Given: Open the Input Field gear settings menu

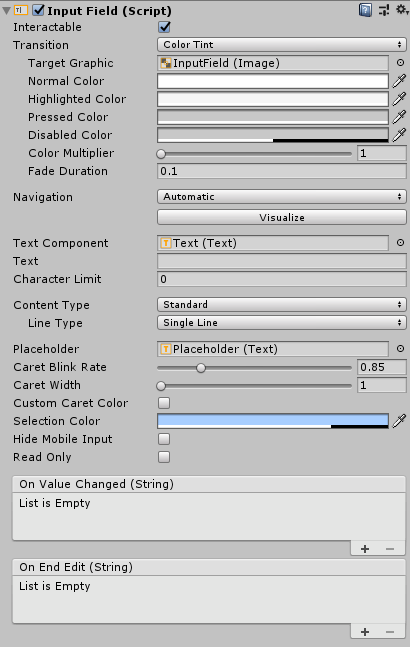Looking at the screenshot, I should pyautogui.click(x=402, y=10).
